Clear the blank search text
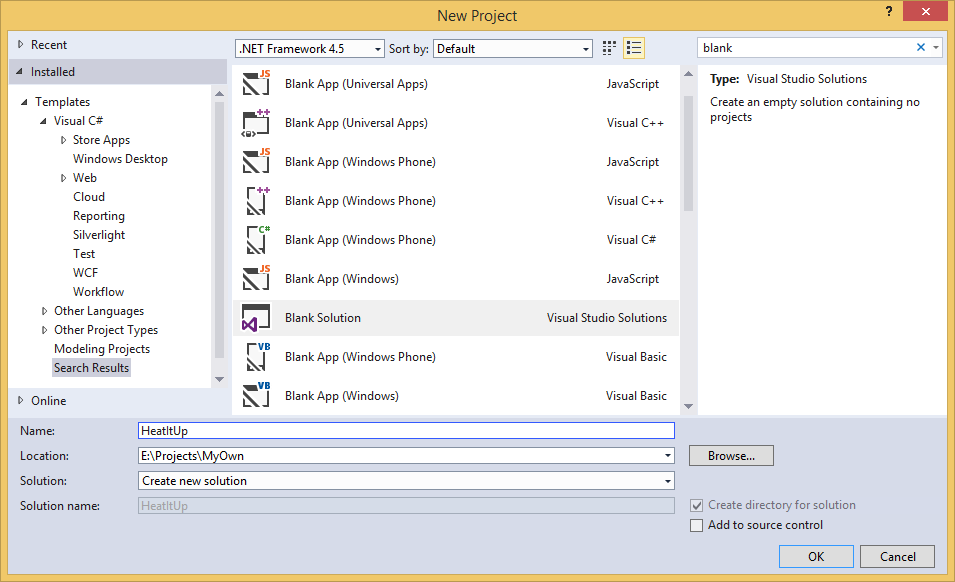Screen dimensions: 955x582 (920, 47)
